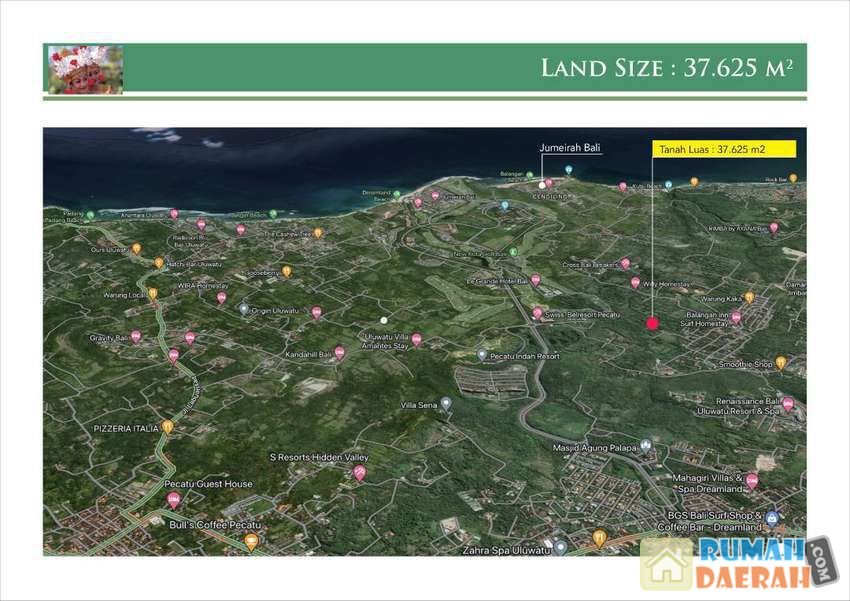Select the Renaissance Bali Uluwatu Resort pin
The image size is (850, 601).
pyautogui.click(x=787, y=404)
